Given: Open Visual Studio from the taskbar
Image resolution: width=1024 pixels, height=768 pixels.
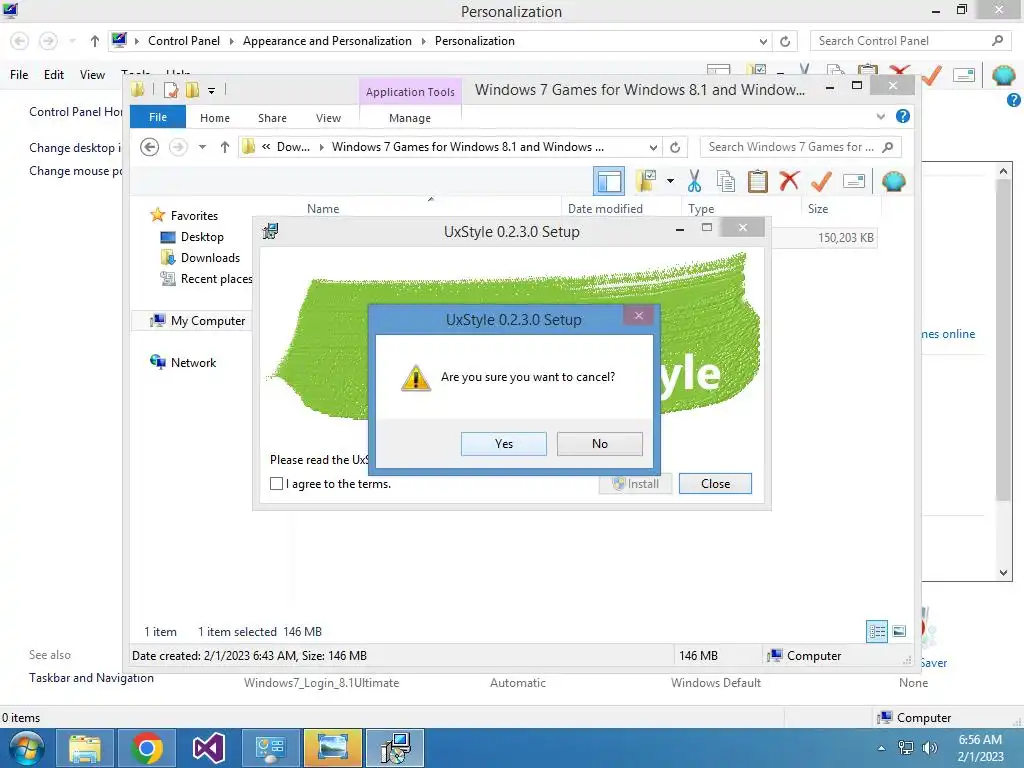Looking at the screenshot, I should click(208, 748).
